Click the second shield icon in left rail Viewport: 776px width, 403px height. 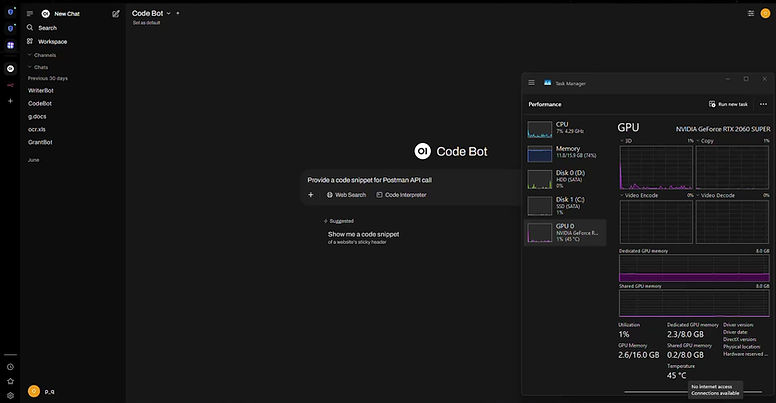point(10,29)
